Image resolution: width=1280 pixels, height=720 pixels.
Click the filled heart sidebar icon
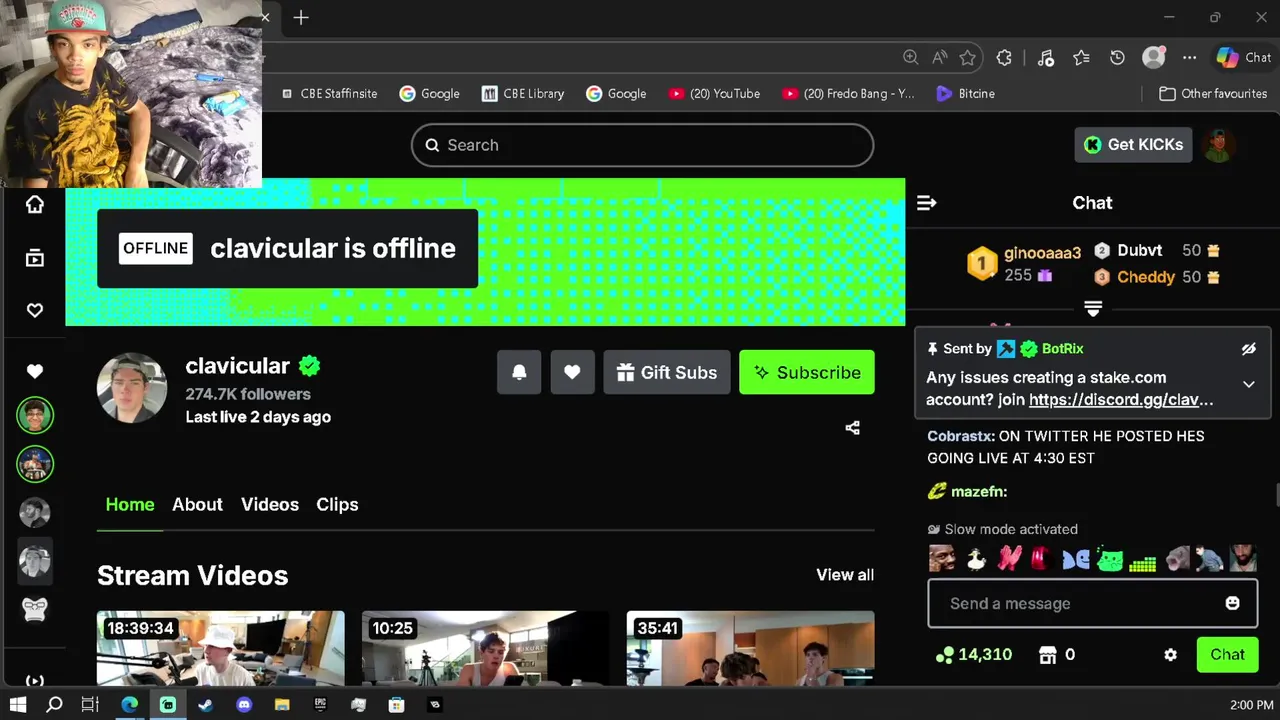tap(35, 371)
